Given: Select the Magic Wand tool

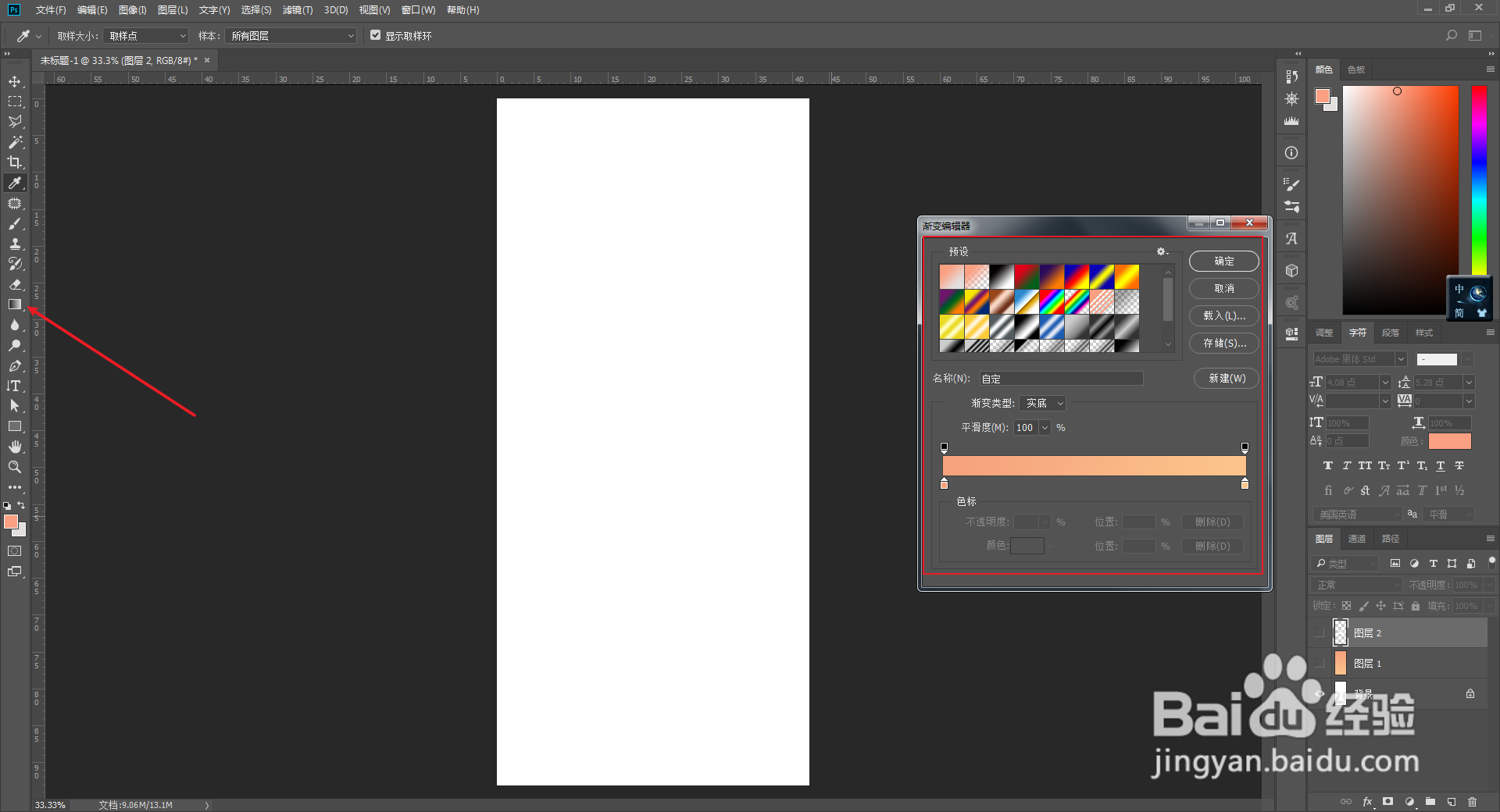Looking at the screenshot, I should (15, 142).
